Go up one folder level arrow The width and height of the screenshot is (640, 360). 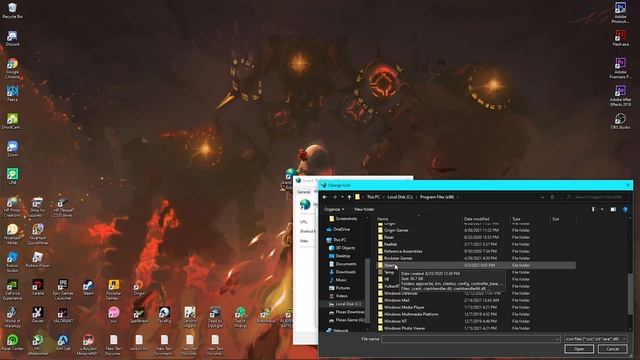click(x=349, y=197)
